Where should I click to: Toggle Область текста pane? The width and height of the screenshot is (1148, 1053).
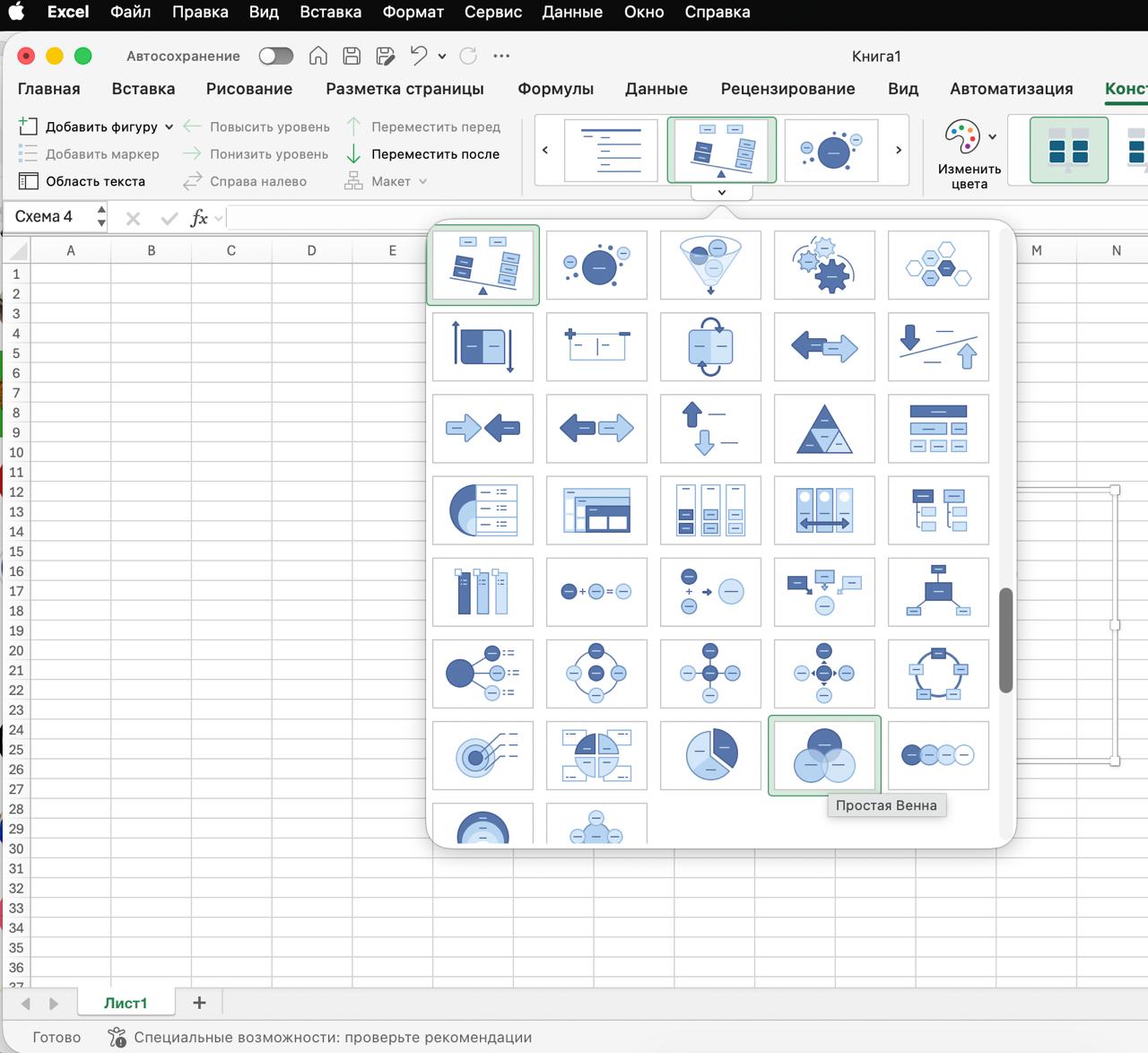(x=83, y=181)
